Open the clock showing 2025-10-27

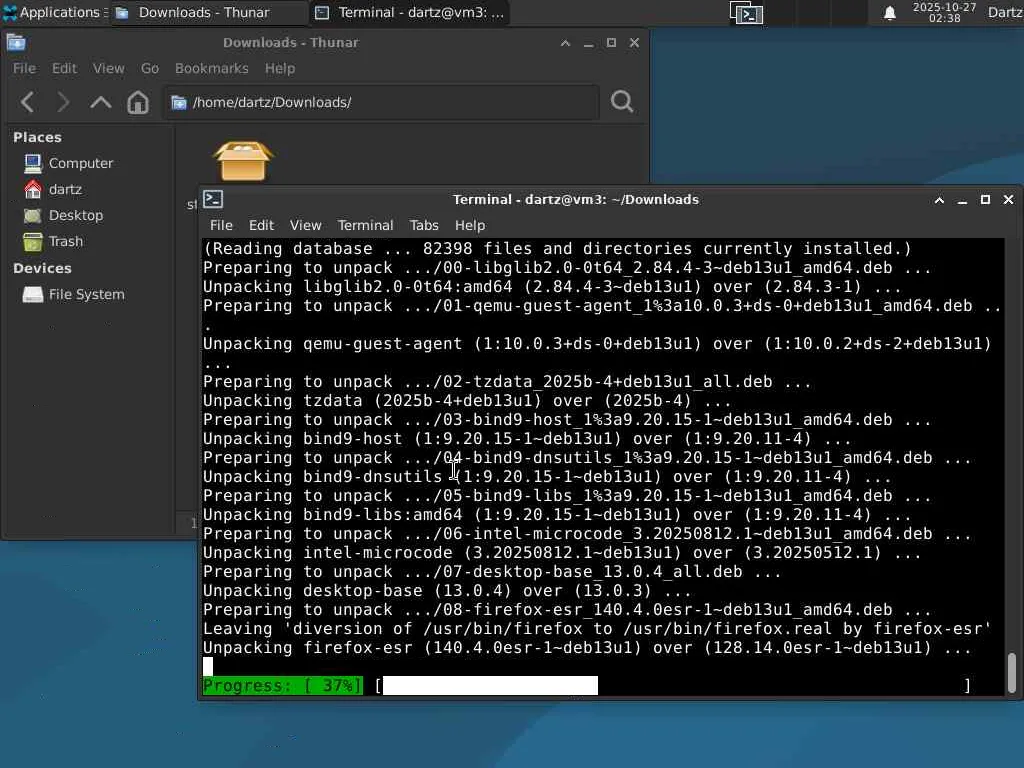[x=944, y=12]
